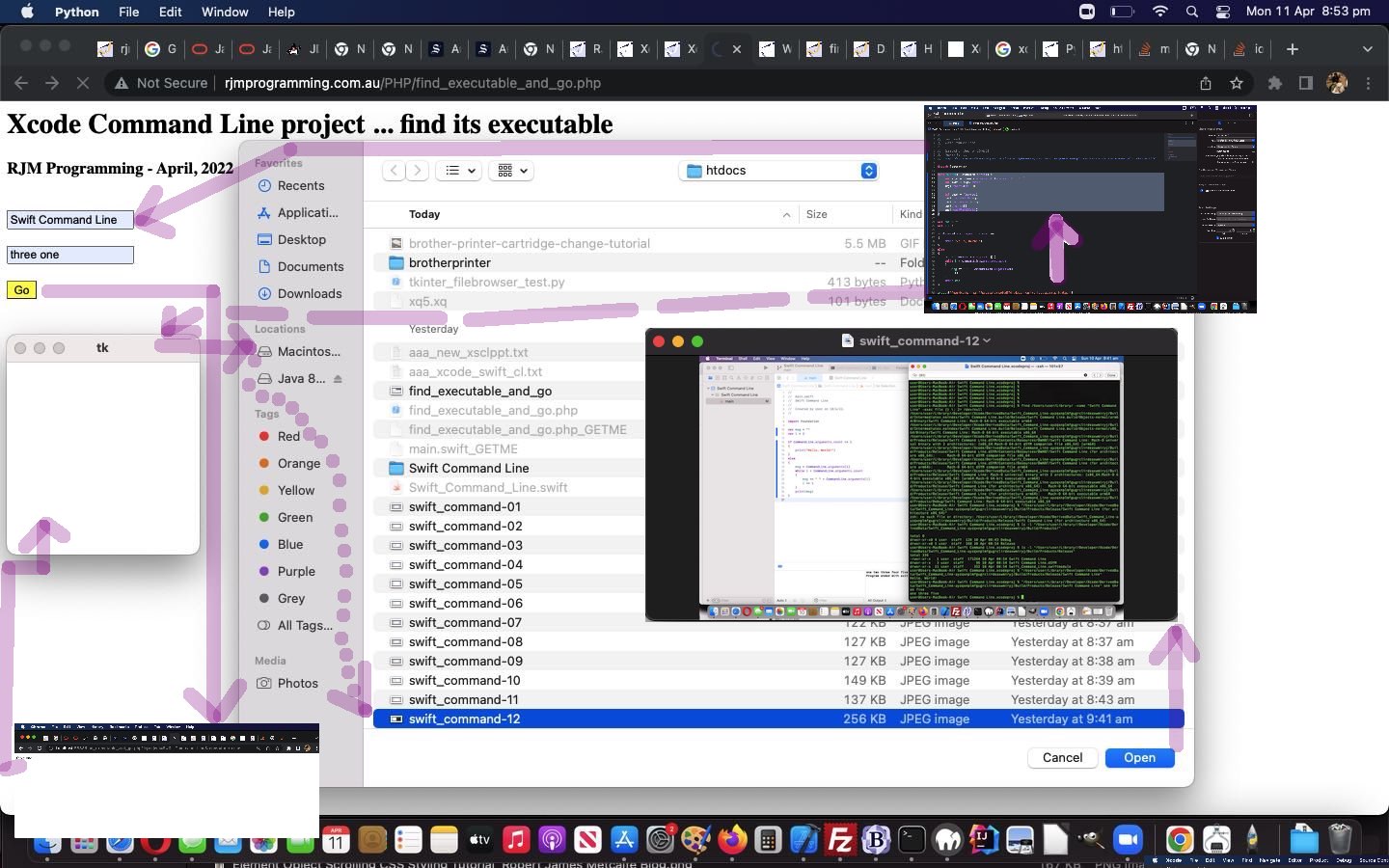Open Podcasts app from the dock

[x=552, y=840]
